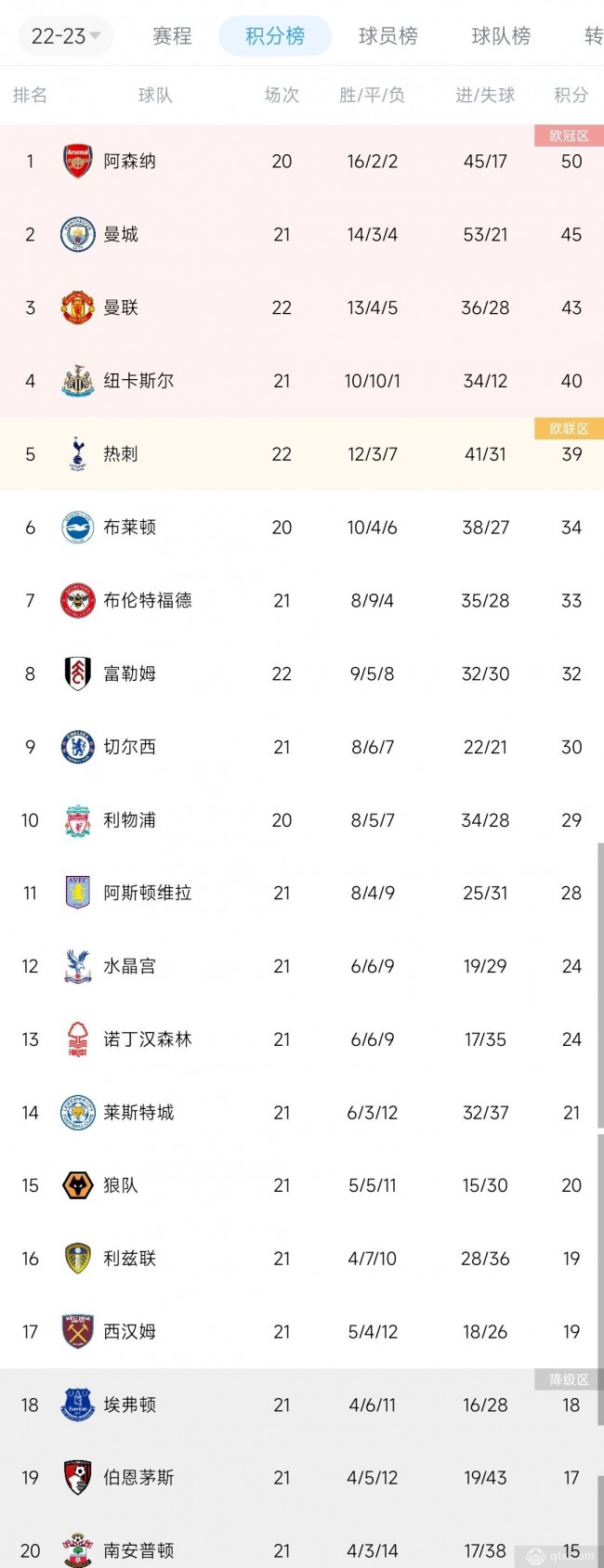Click the Manchester City club crest
This screenshot has height=1568, width=604.
(78, 234)
